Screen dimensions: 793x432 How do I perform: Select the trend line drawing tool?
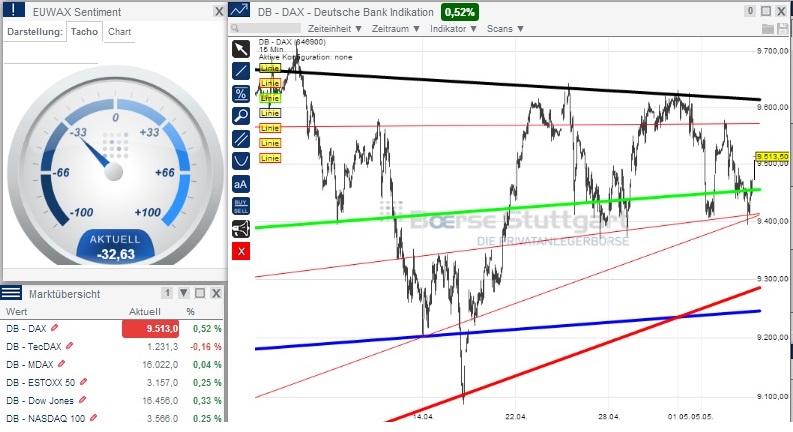(241, 71)
